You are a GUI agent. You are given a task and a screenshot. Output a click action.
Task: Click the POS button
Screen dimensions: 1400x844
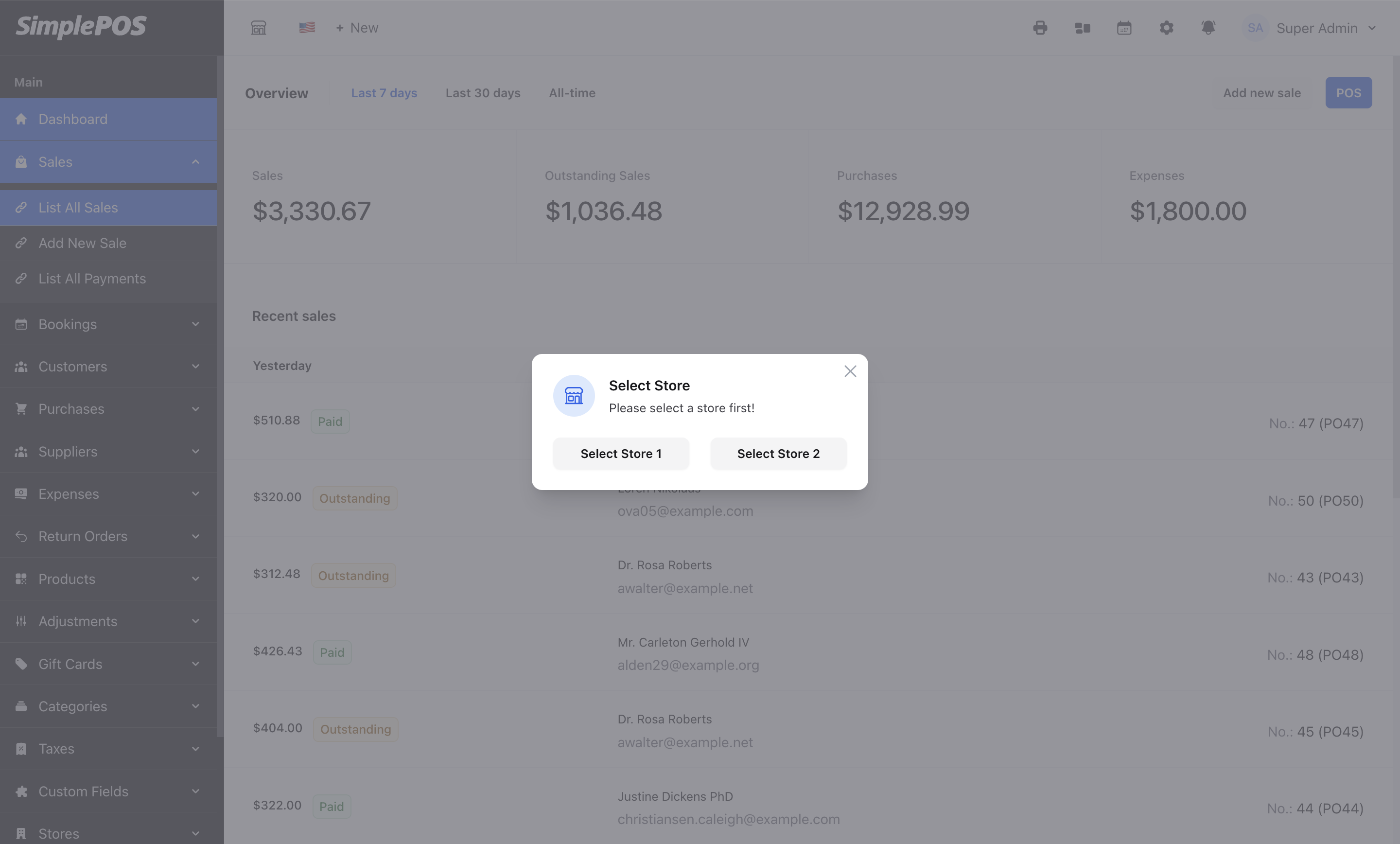click(1349, 93)
